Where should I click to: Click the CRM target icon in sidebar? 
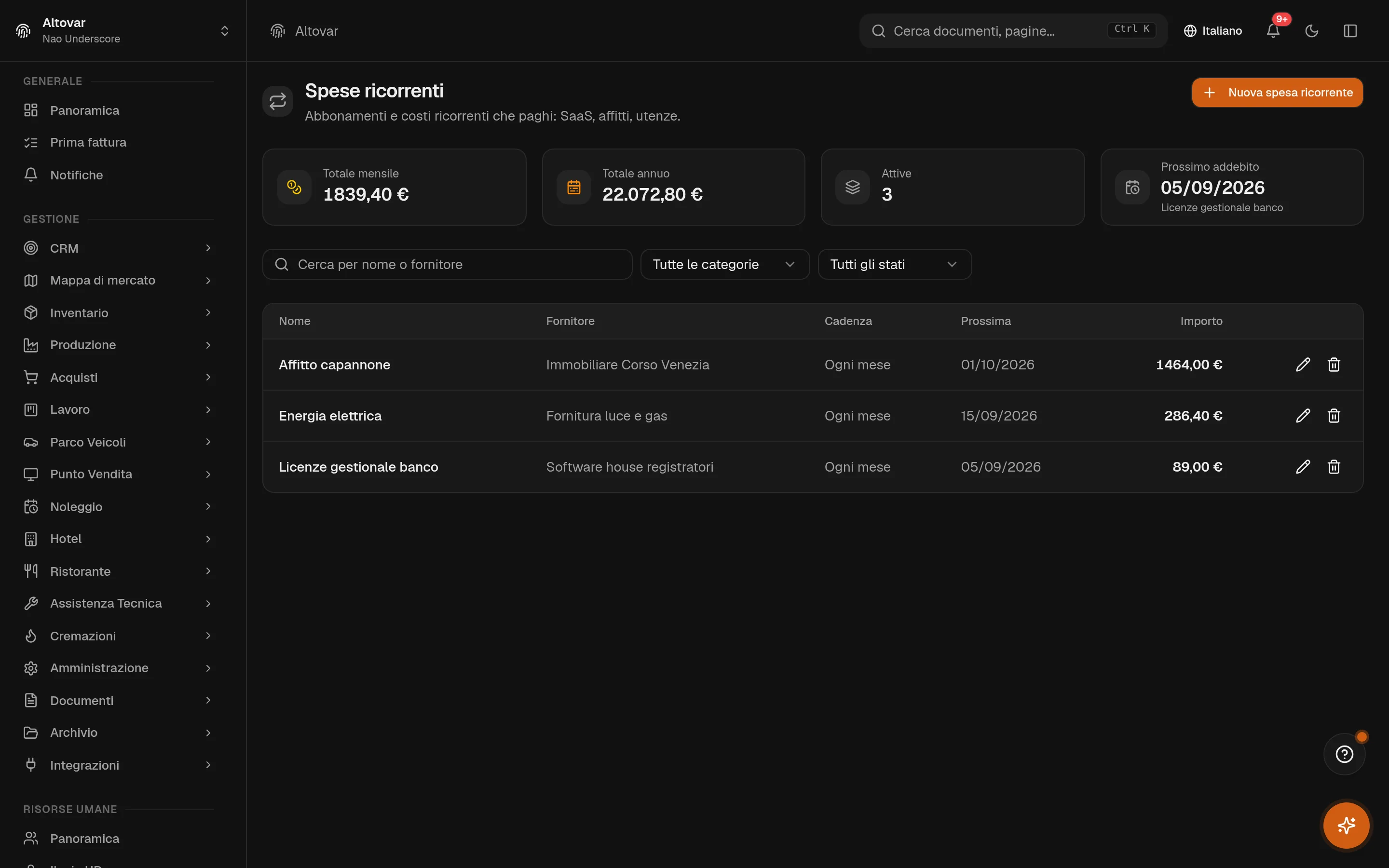tap(31, 248)
